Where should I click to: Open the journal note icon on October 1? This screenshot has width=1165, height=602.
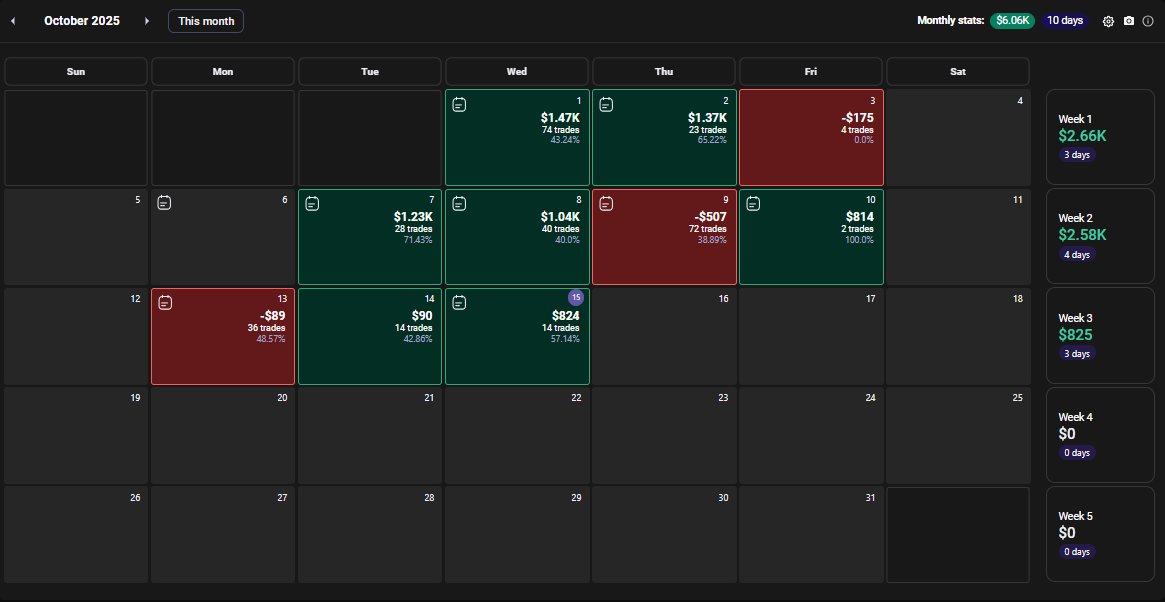coord(459,105)
